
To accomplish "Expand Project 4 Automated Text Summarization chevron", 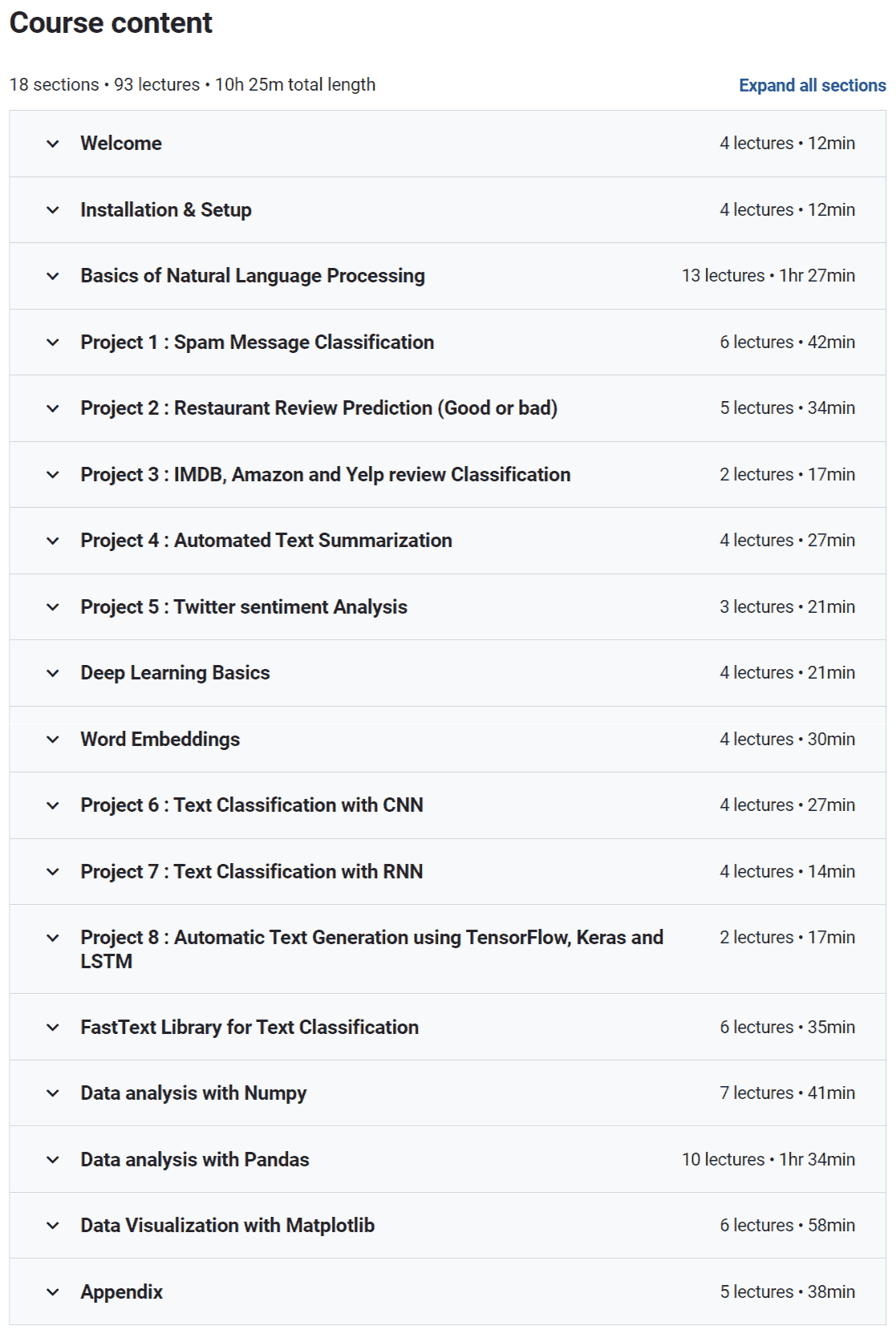I will pos(53,541).
